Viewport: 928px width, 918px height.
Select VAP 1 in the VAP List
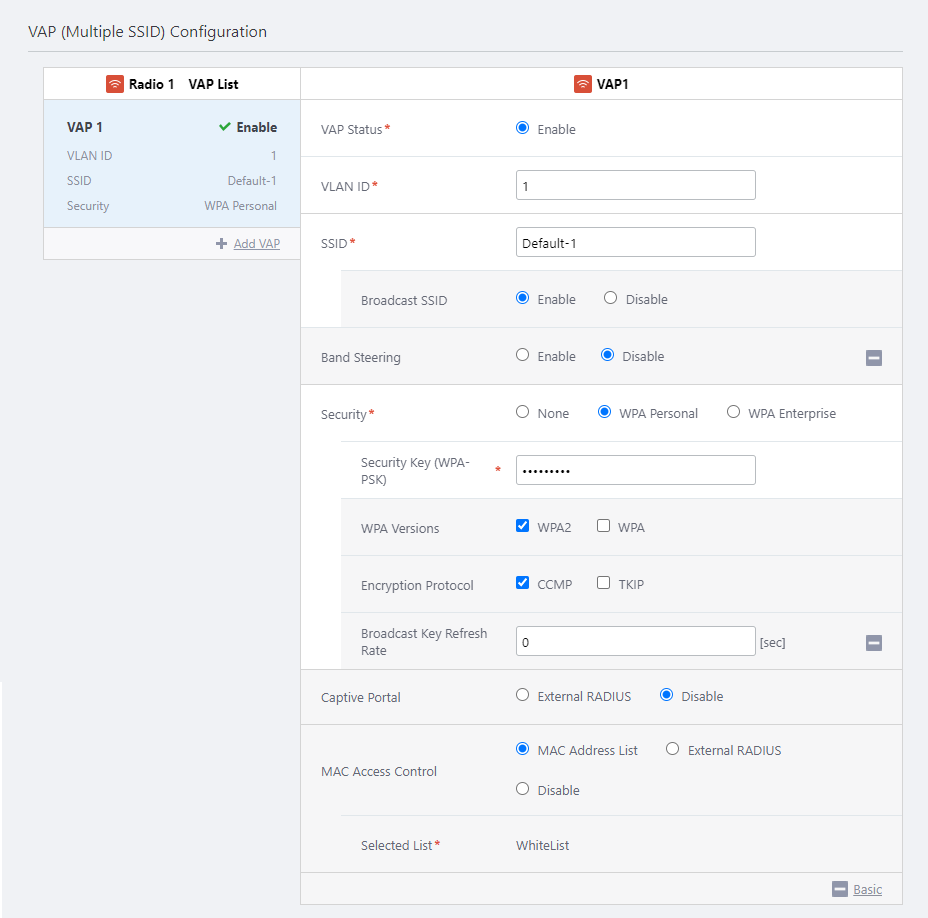pyautogui.click(x=85, y=127)
